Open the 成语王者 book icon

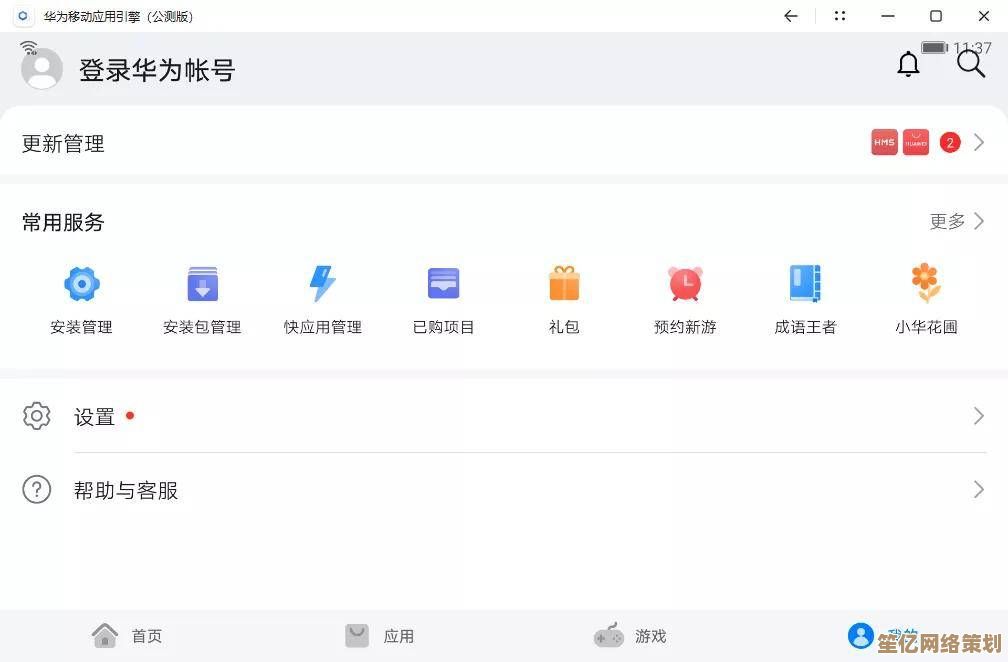point(806,283)
